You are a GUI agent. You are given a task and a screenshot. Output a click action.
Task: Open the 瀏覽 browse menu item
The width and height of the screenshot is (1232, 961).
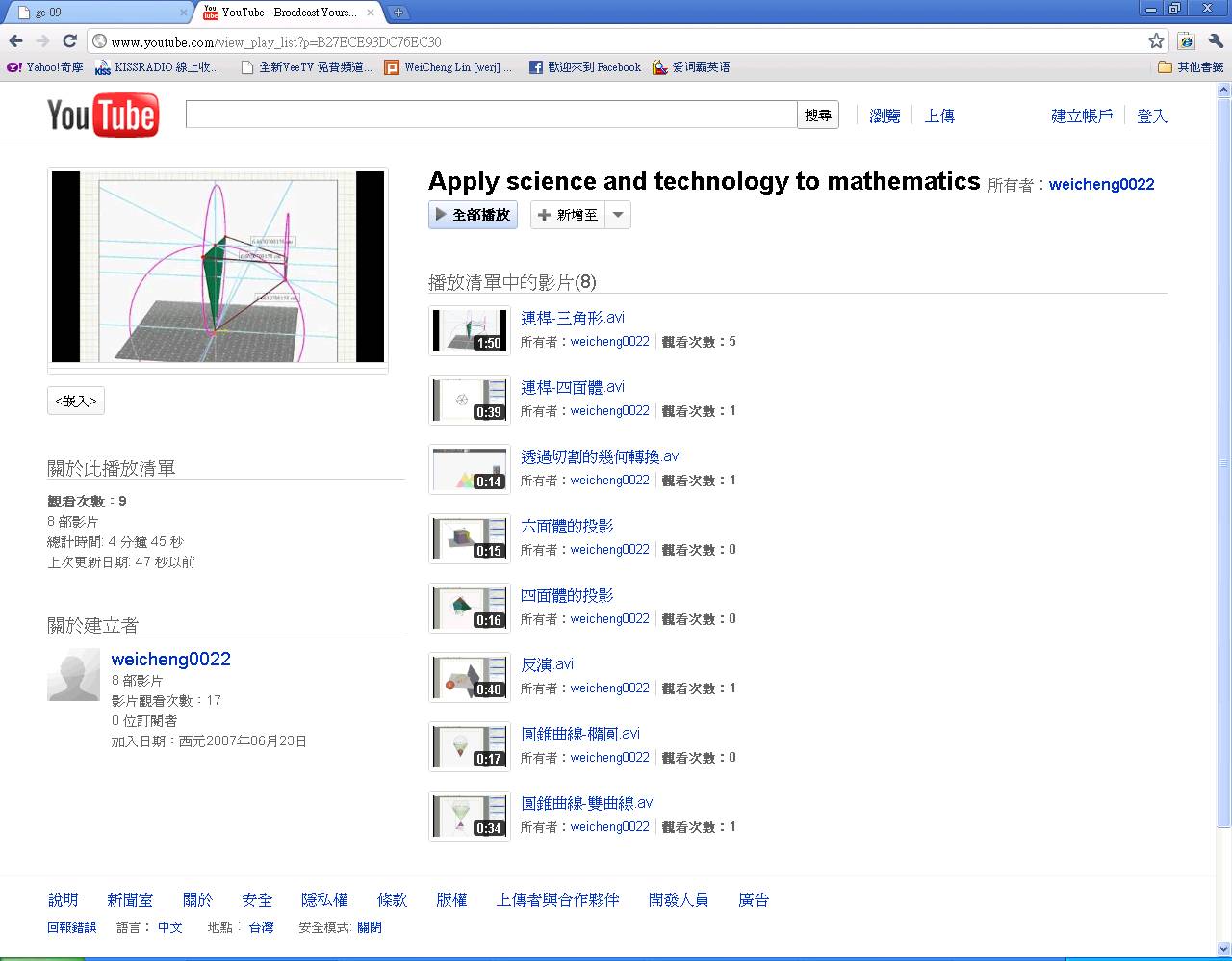click(x=885, y=116)
